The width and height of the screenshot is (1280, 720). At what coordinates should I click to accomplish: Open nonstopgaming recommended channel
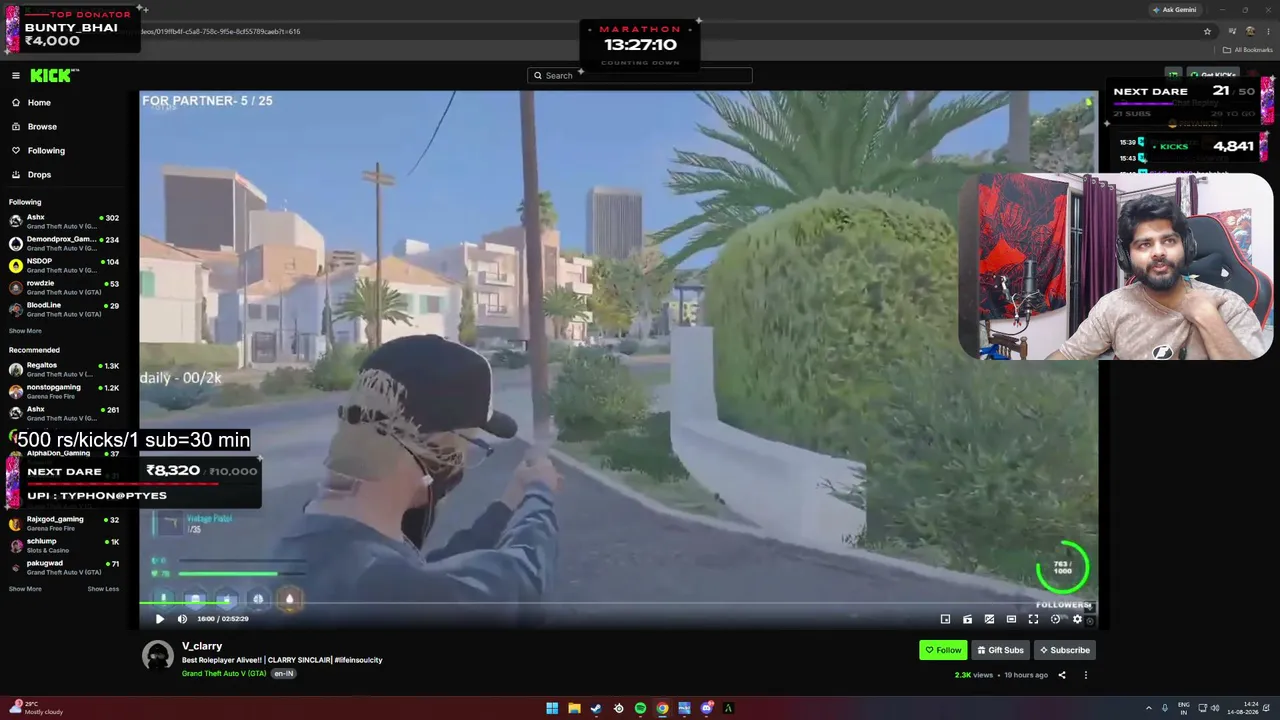tap(66, 391)
